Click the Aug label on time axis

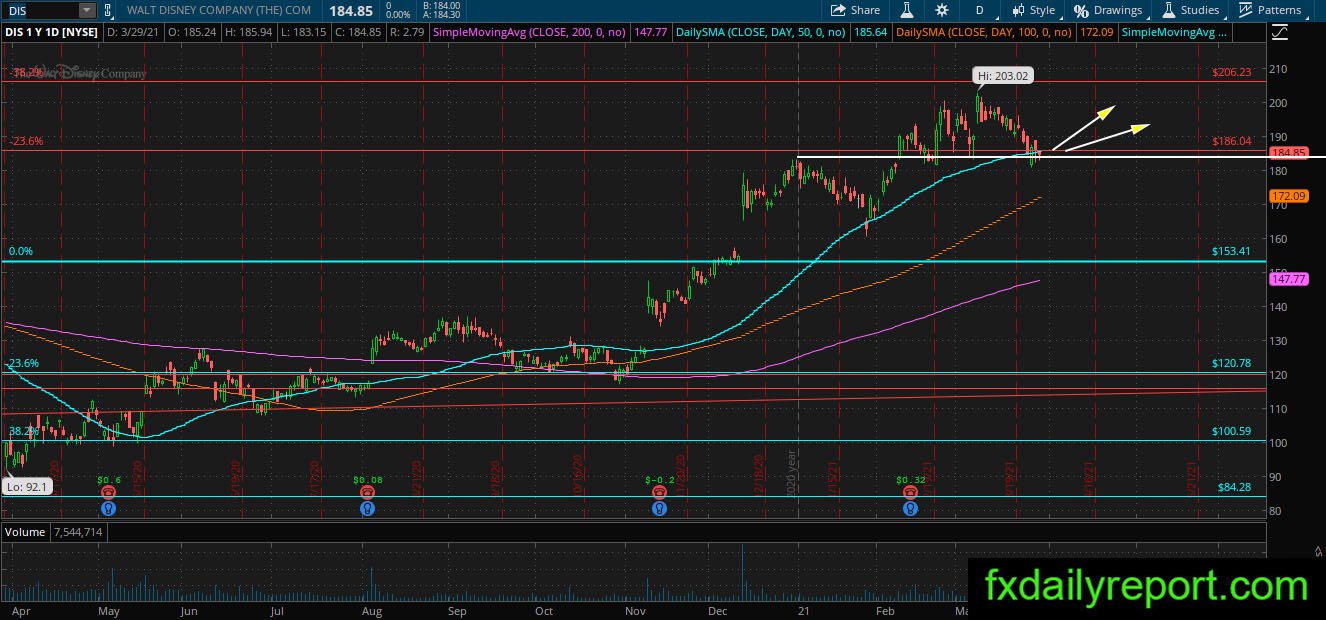pyautogui.click(x=371, y=610)
